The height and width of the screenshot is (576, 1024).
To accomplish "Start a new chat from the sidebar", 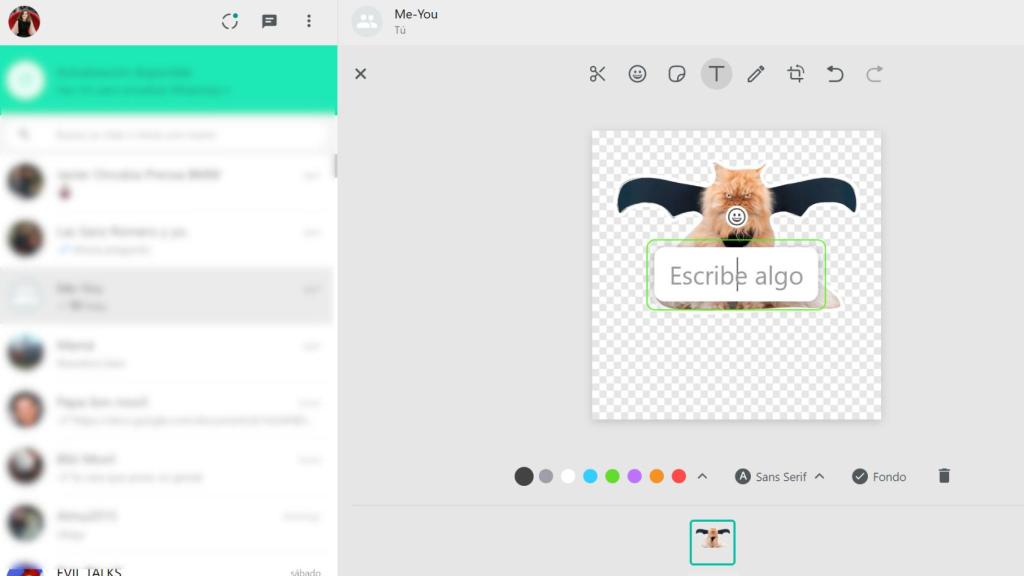I will tap(269, 20).
